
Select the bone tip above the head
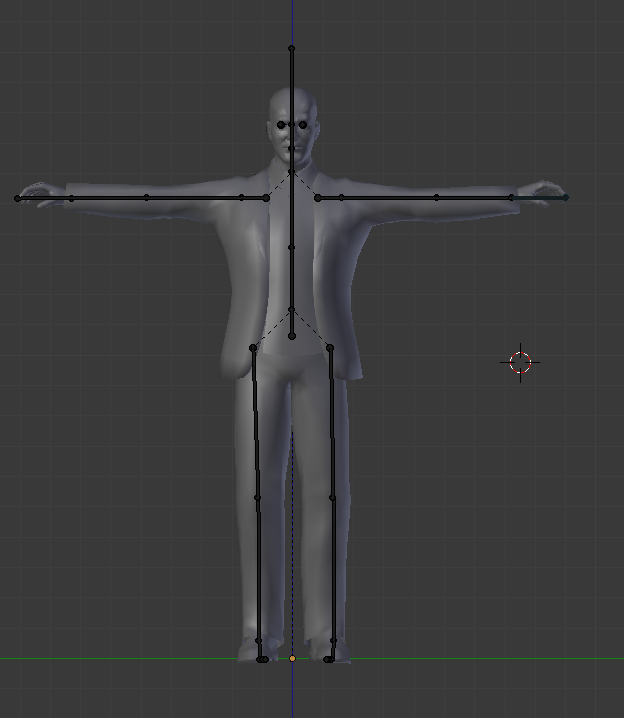pyautogui.click(x=292, y=48)
